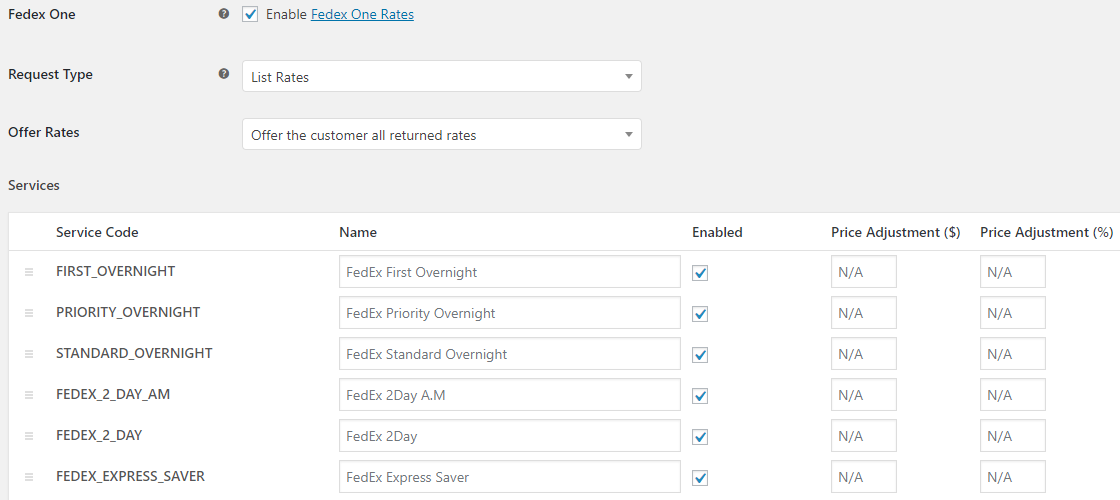Toggle Enabled for FedEx Priority Overnight
Image resolution: width=1120 pixels, height=500 pixels.
700,314
